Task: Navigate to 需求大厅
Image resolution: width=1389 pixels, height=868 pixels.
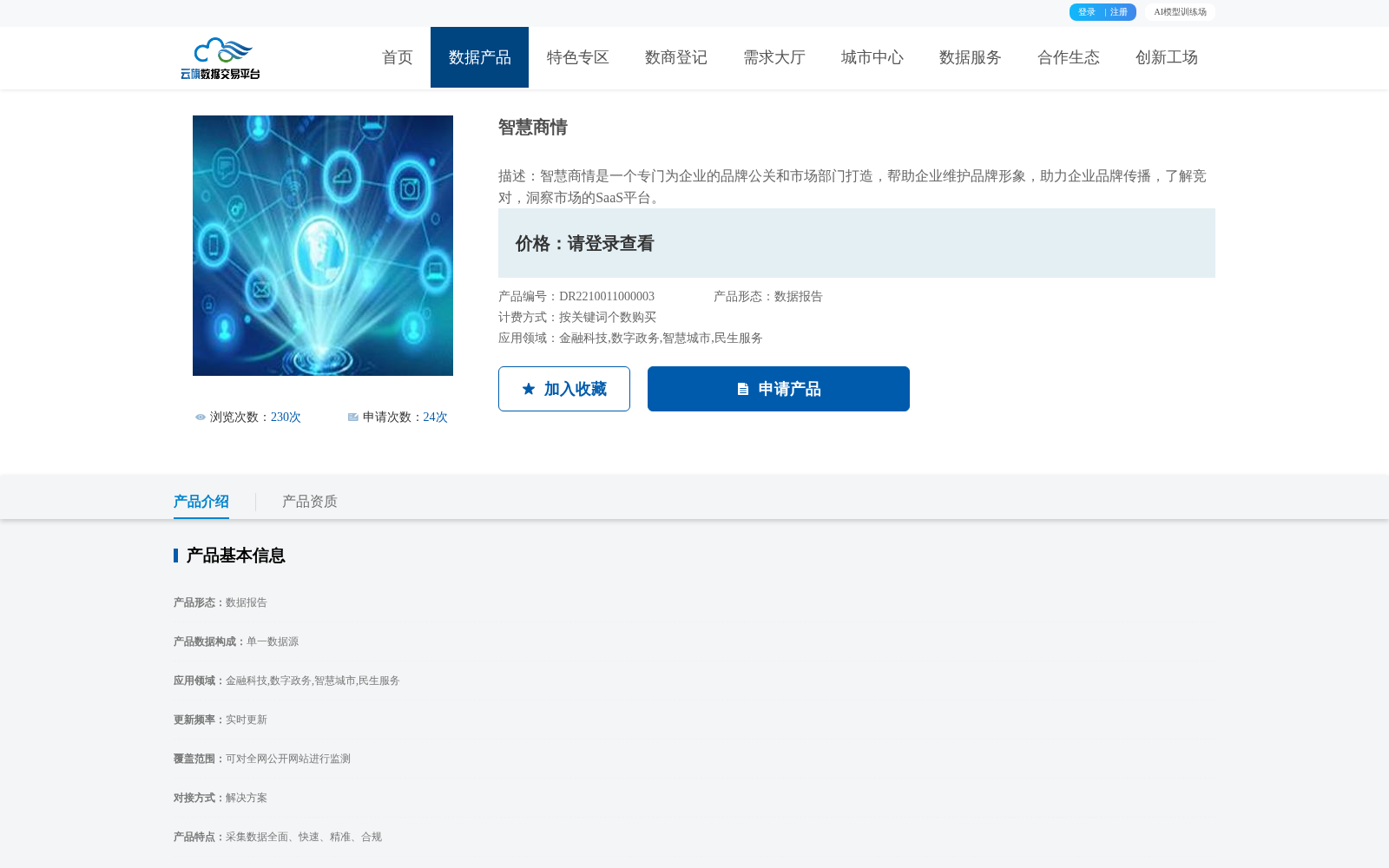Action: [x=774, y=57]
